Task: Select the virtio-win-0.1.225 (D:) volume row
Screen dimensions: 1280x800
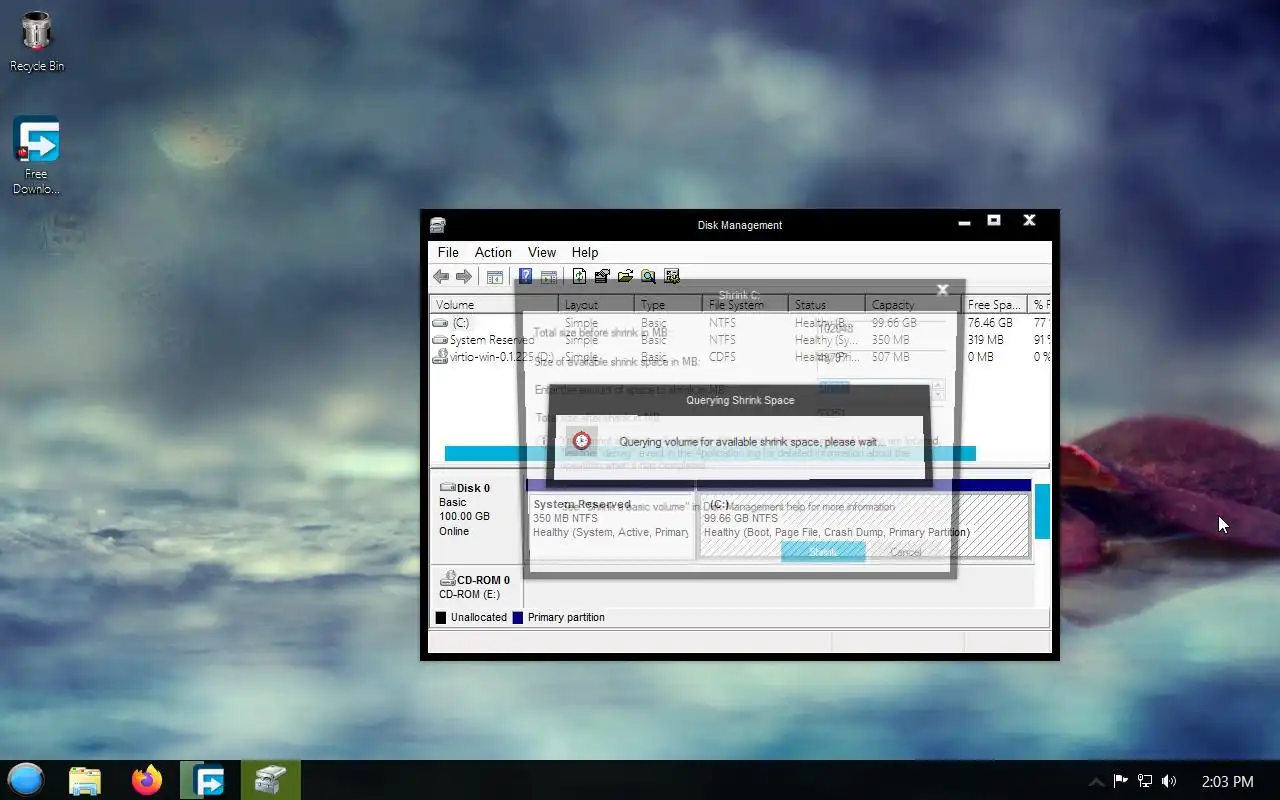Action: click(740, 356)
